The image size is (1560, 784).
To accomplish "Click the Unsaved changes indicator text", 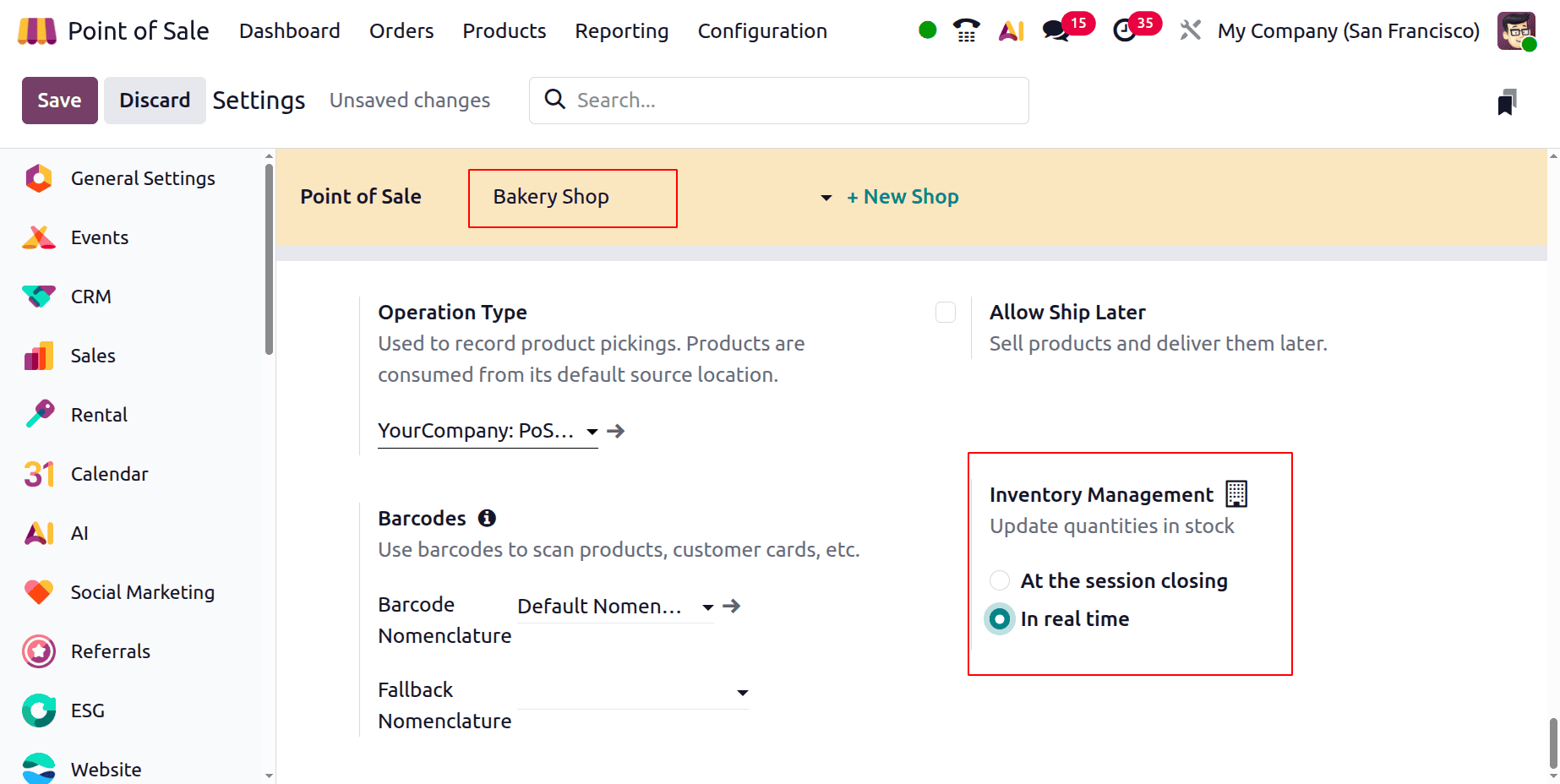I will coord(410,101).
